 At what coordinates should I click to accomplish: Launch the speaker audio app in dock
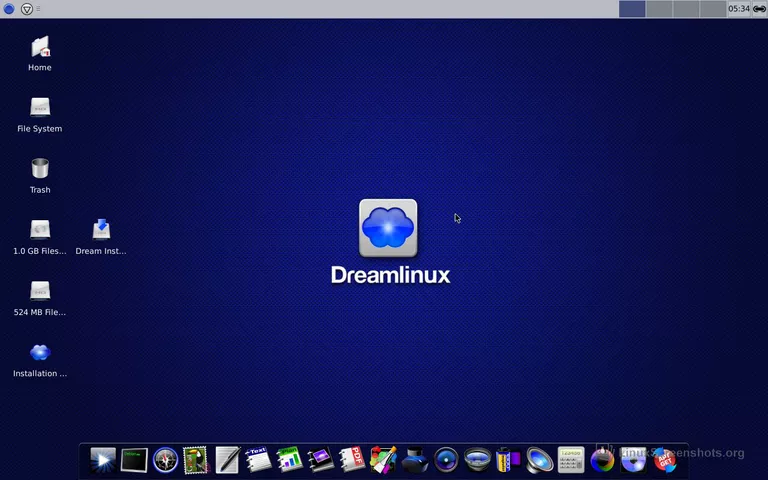point(540,460)
